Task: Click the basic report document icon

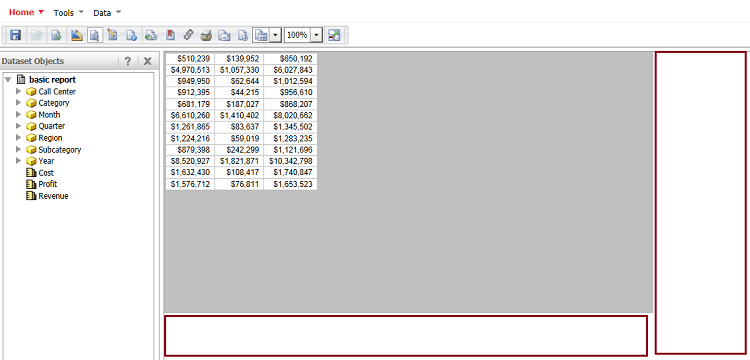Action: [21, 79]
